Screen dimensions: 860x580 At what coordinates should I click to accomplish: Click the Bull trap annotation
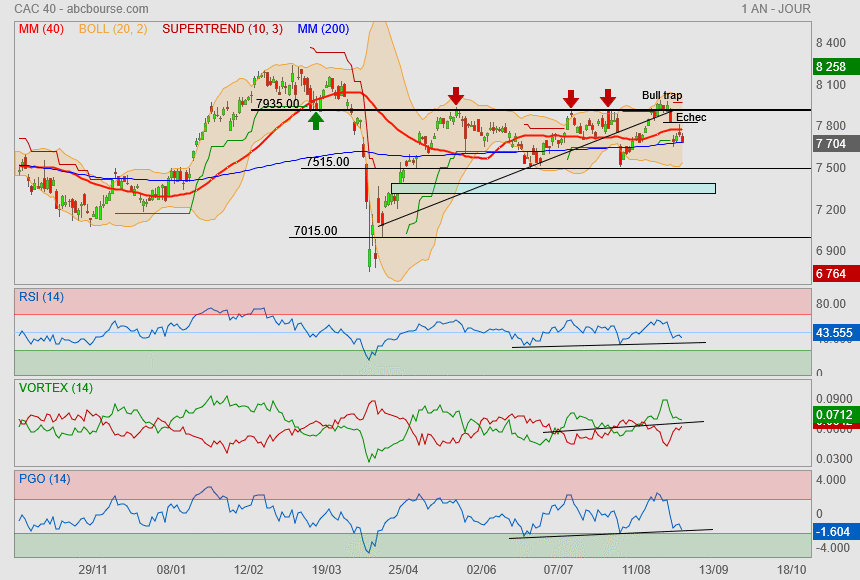click(x=662, y=96)
